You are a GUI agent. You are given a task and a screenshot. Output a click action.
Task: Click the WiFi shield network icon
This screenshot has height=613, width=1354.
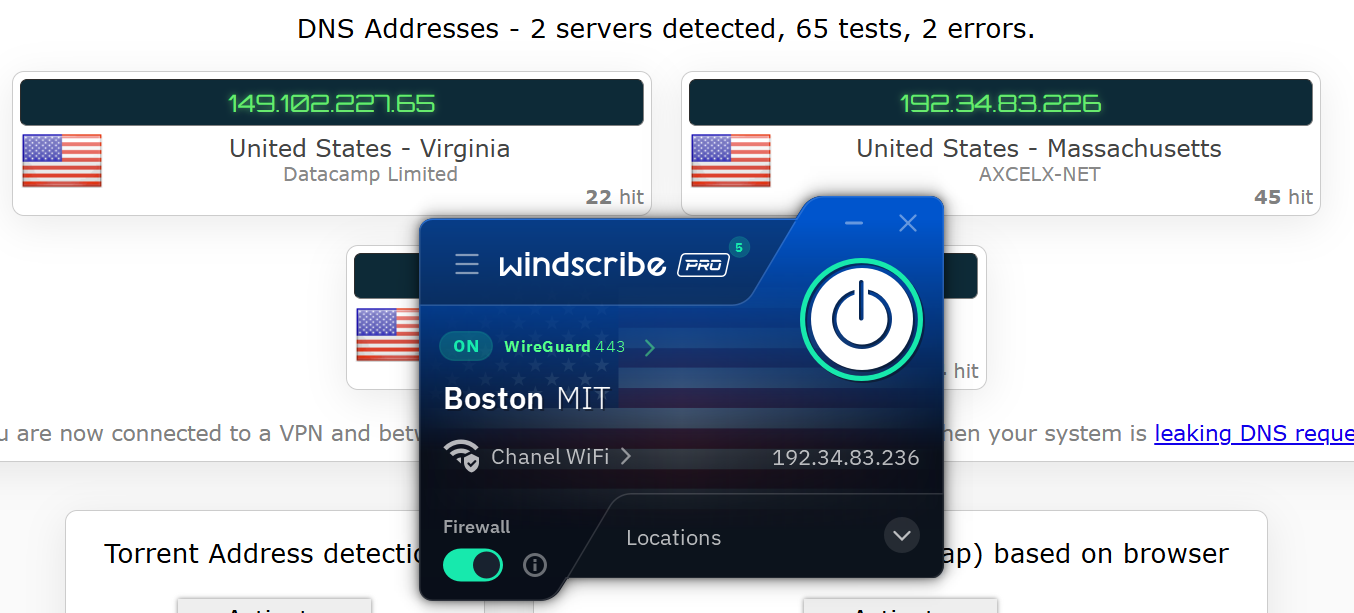(x=462, y=456)
